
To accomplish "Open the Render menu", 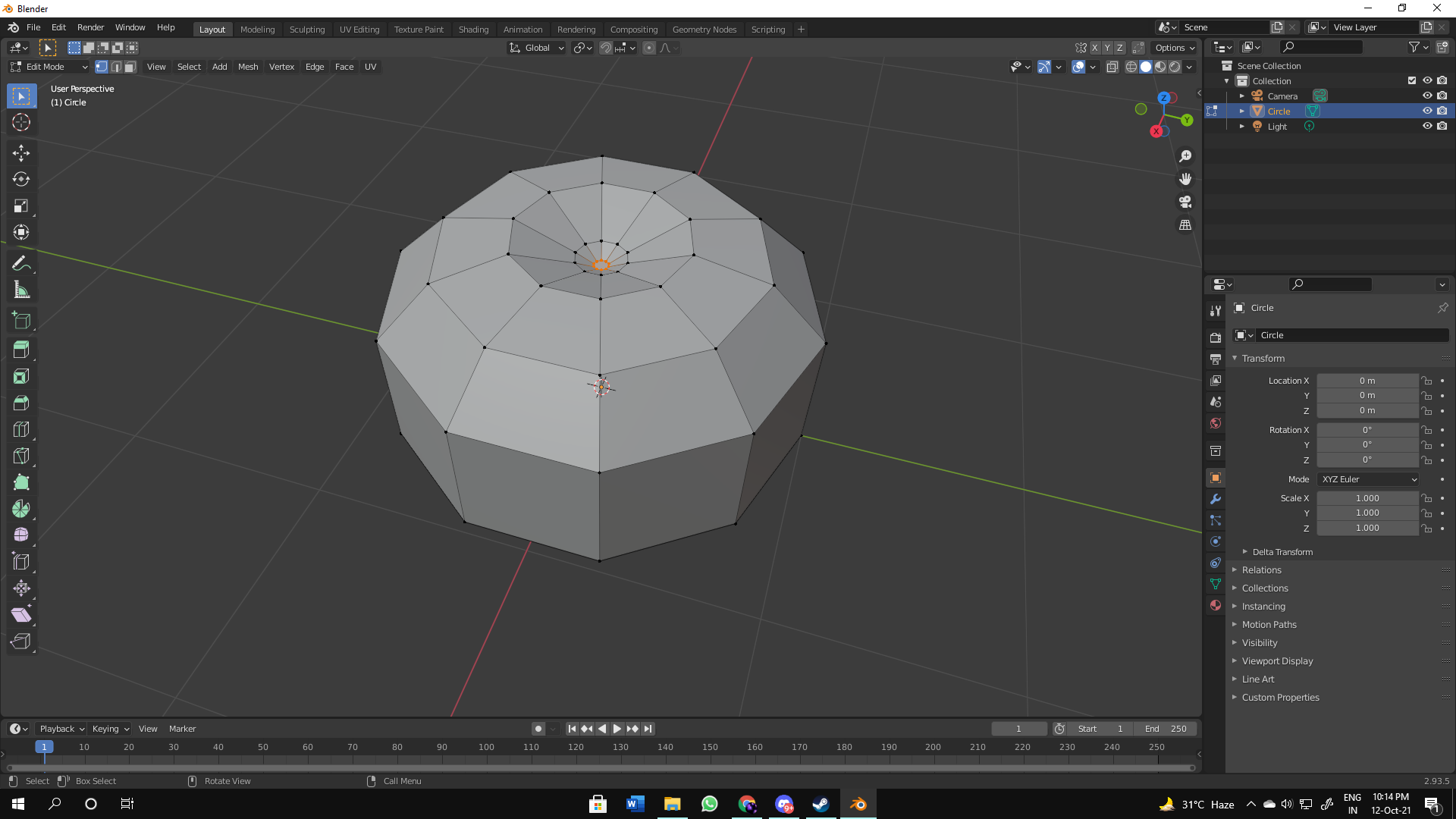I will click(90, 27).
